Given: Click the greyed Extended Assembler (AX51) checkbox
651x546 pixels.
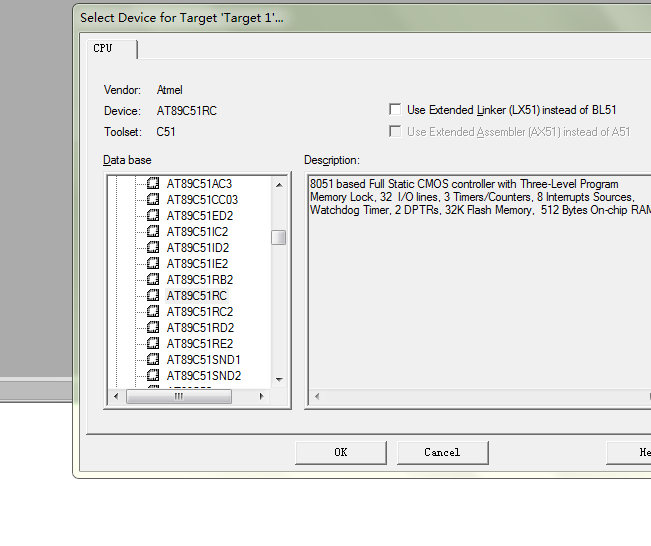Looking at the screenshot, I should (x=395, y=132).
